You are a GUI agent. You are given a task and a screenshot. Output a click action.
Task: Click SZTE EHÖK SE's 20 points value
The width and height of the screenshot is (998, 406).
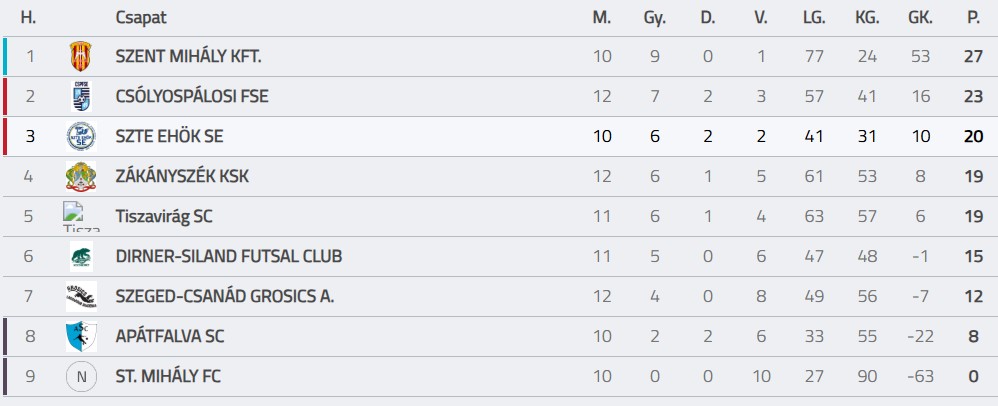click(x=973, y=137)
